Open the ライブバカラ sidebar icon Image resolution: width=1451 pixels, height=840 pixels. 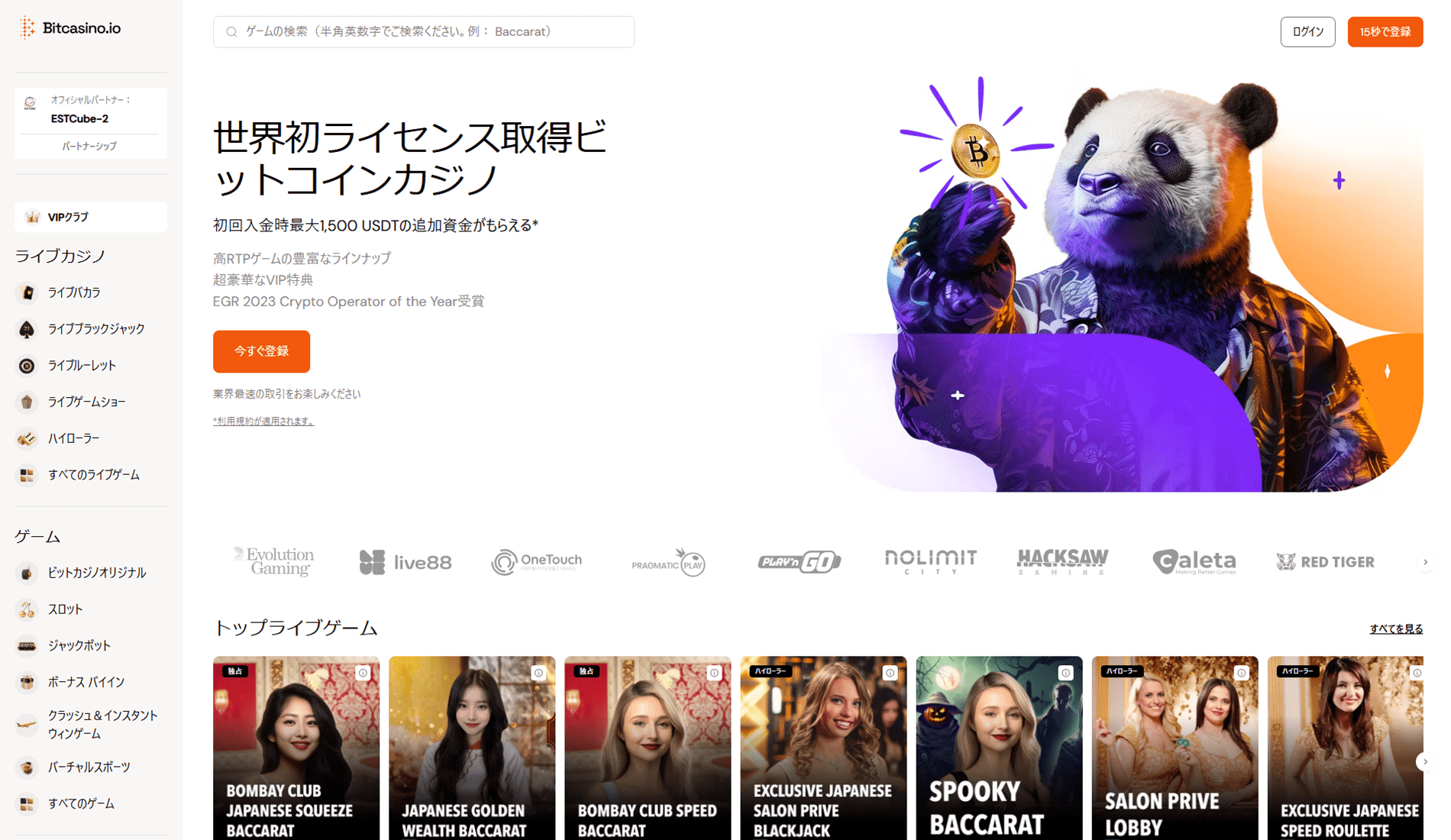pyautogui.click(x=27, y=292)
